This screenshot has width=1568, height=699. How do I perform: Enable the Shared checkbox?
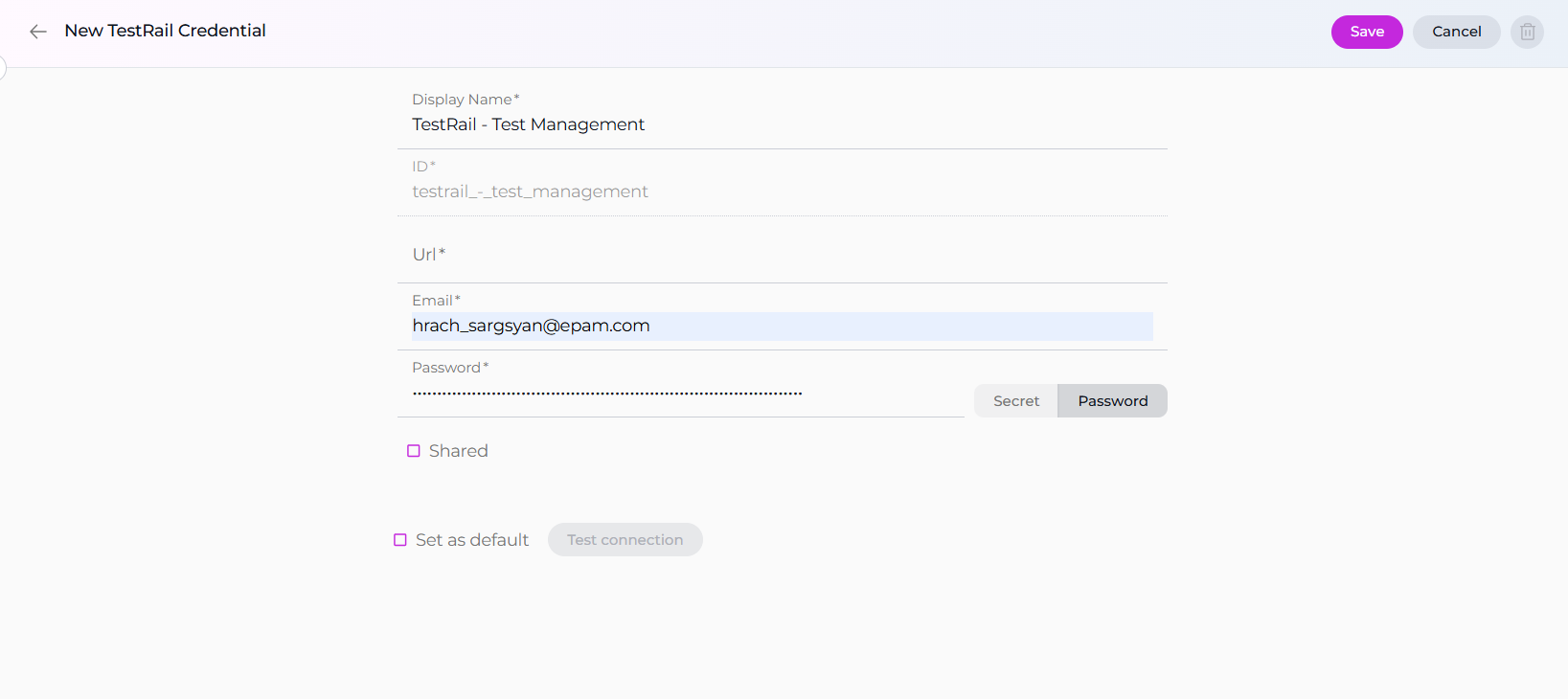tap(414, 451)
